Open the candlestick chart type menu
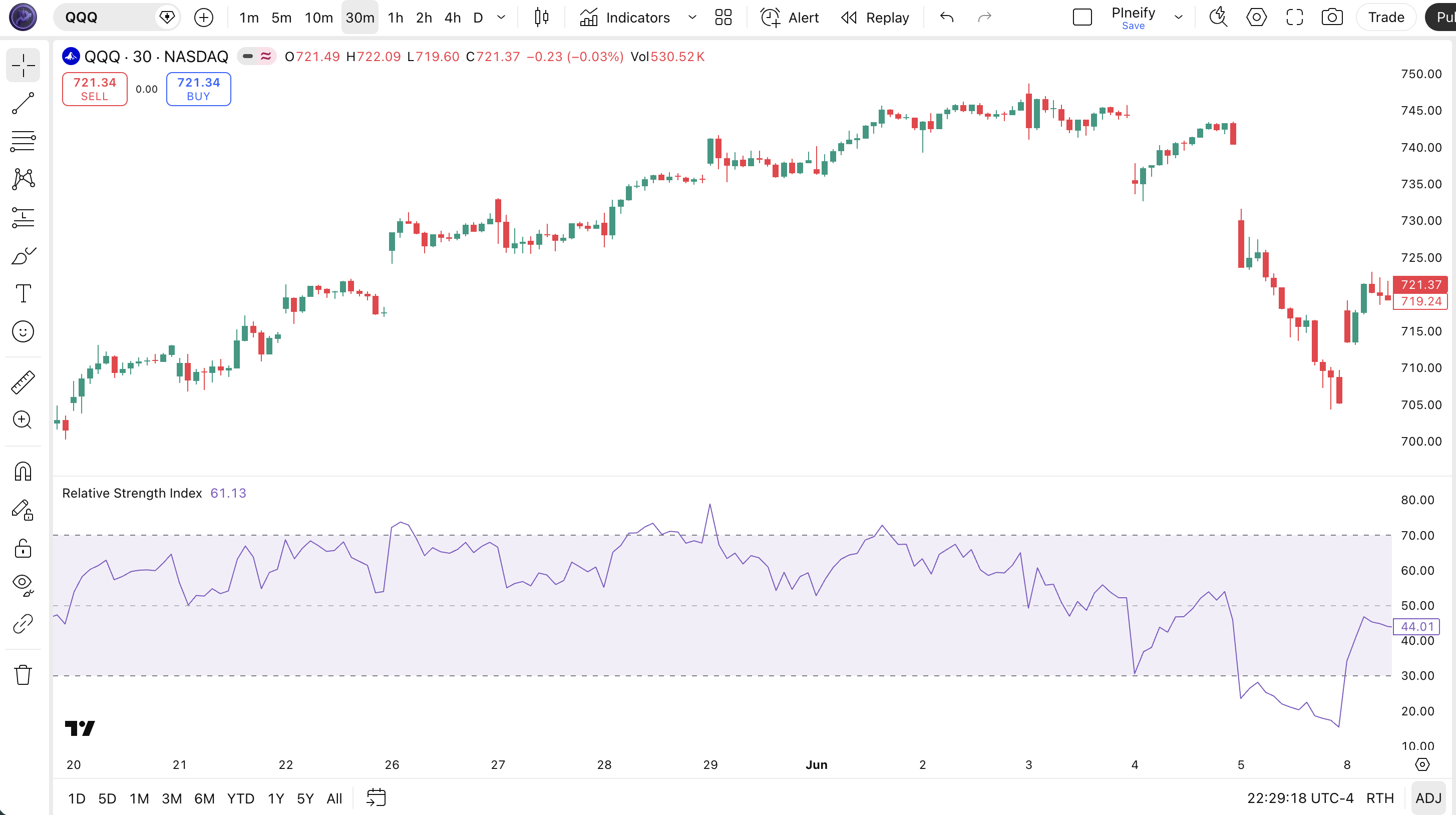Screen dimensions: 1456x815 pyautogui.click(x=541, y=18)
